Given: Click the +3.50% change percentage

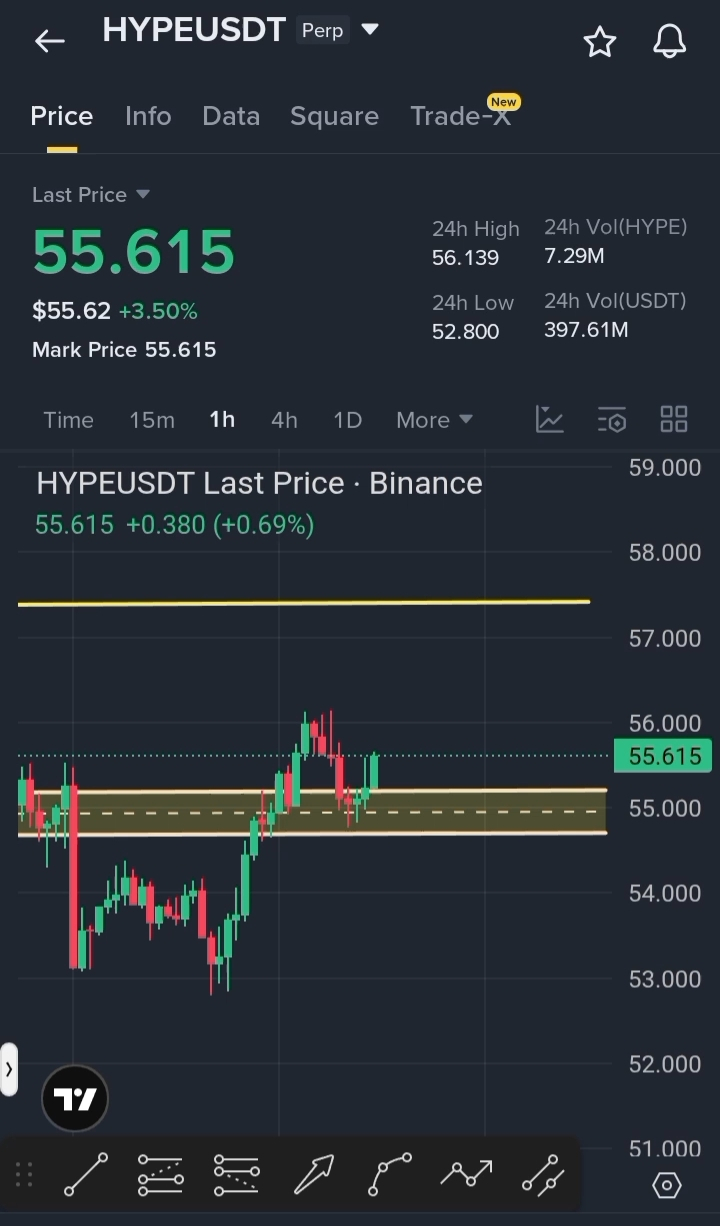Looking at the screenshot, I should coord(158,311).
